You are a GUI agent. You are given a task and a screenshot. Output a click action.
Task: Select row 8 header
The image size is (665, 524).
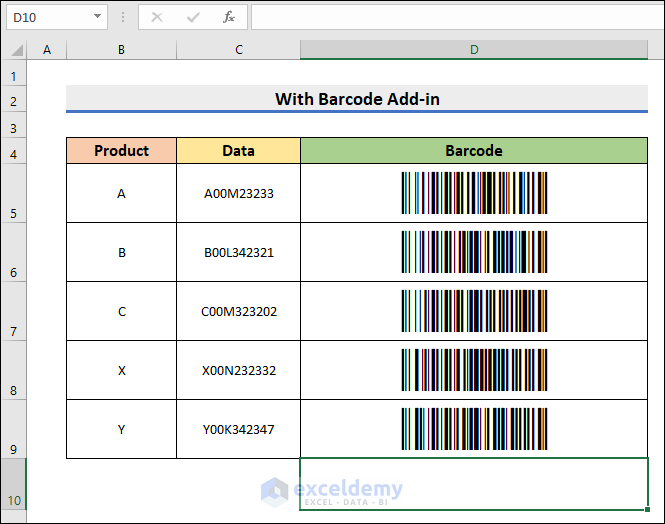tap(14, 370)
